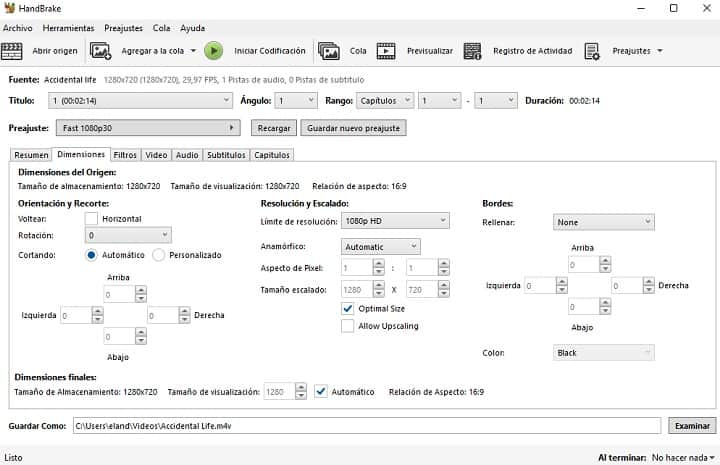Image resolution: width=720 pixels, height=465 pixels.
Task: Switch to the Resumen tab
Action: 31,155
